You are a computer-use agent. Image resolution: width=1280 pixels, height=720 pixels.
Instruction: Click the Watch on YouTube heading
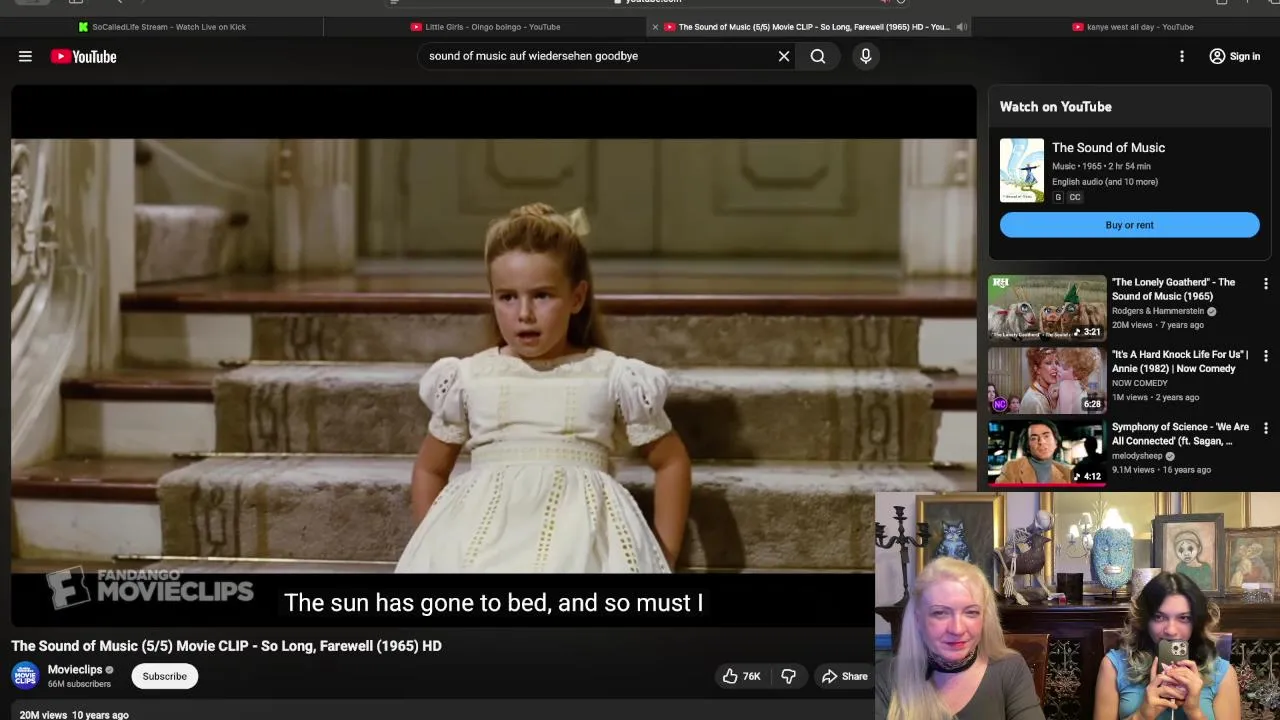[x=1055, y=107]
